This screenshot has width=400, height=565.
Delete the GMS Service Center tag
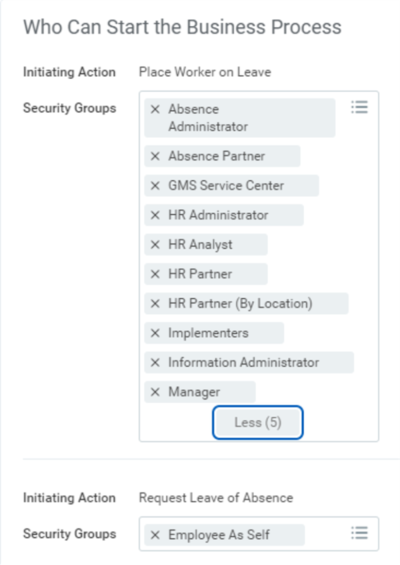tap(155, 186)
